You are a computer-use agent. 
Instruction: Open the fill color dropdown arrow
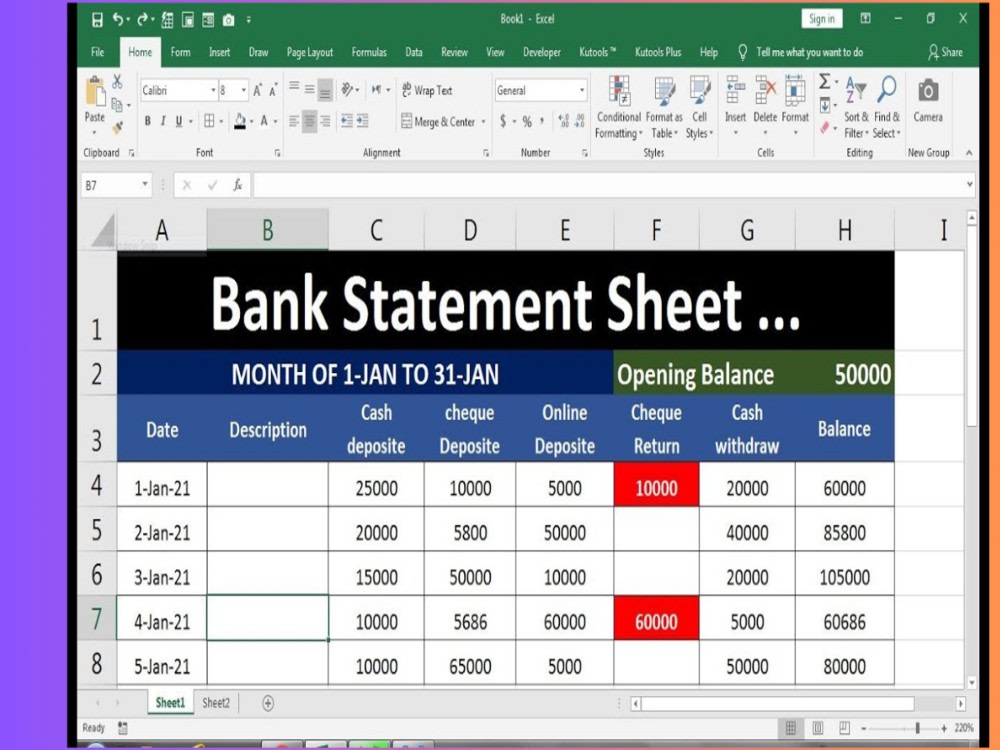pyautogui.click(x=251, y=121)
